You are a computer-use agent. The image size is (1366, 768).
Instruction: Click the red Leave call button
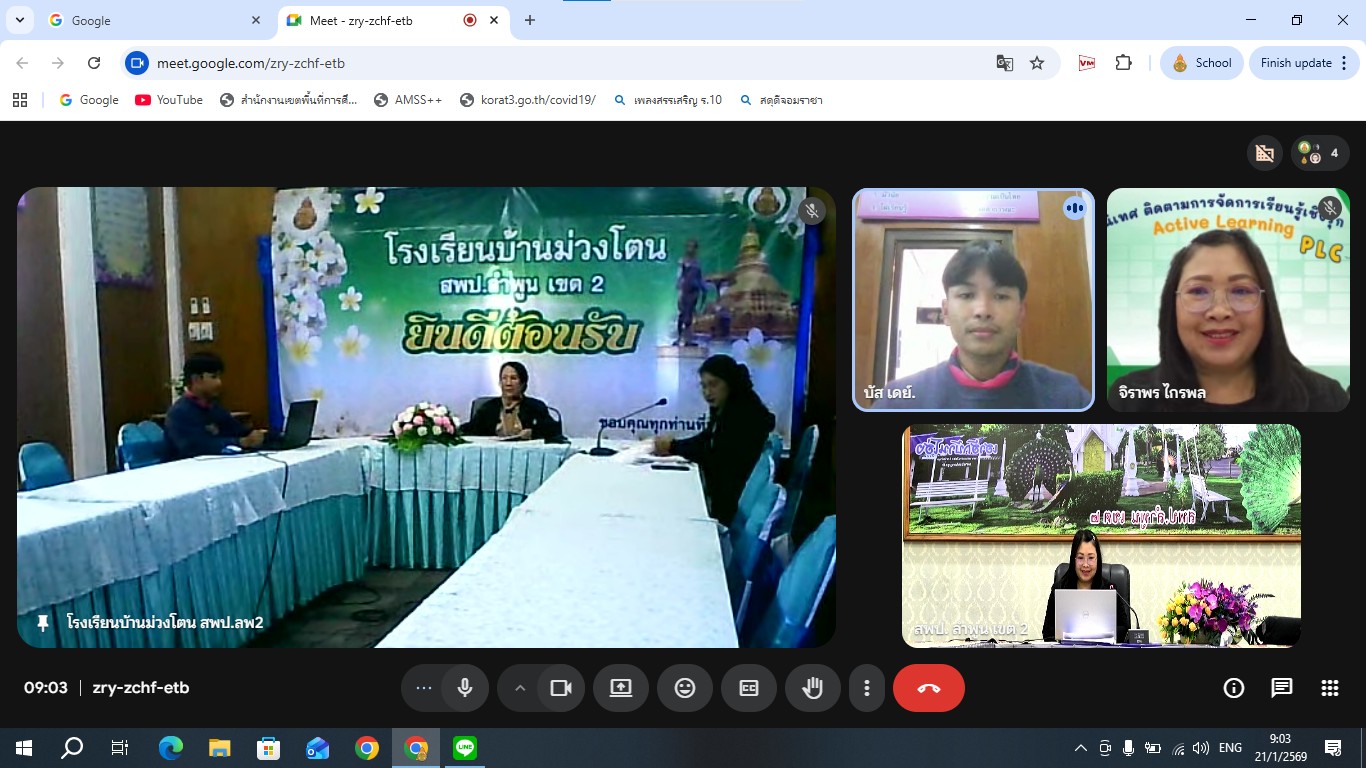(x=928, y=688)
